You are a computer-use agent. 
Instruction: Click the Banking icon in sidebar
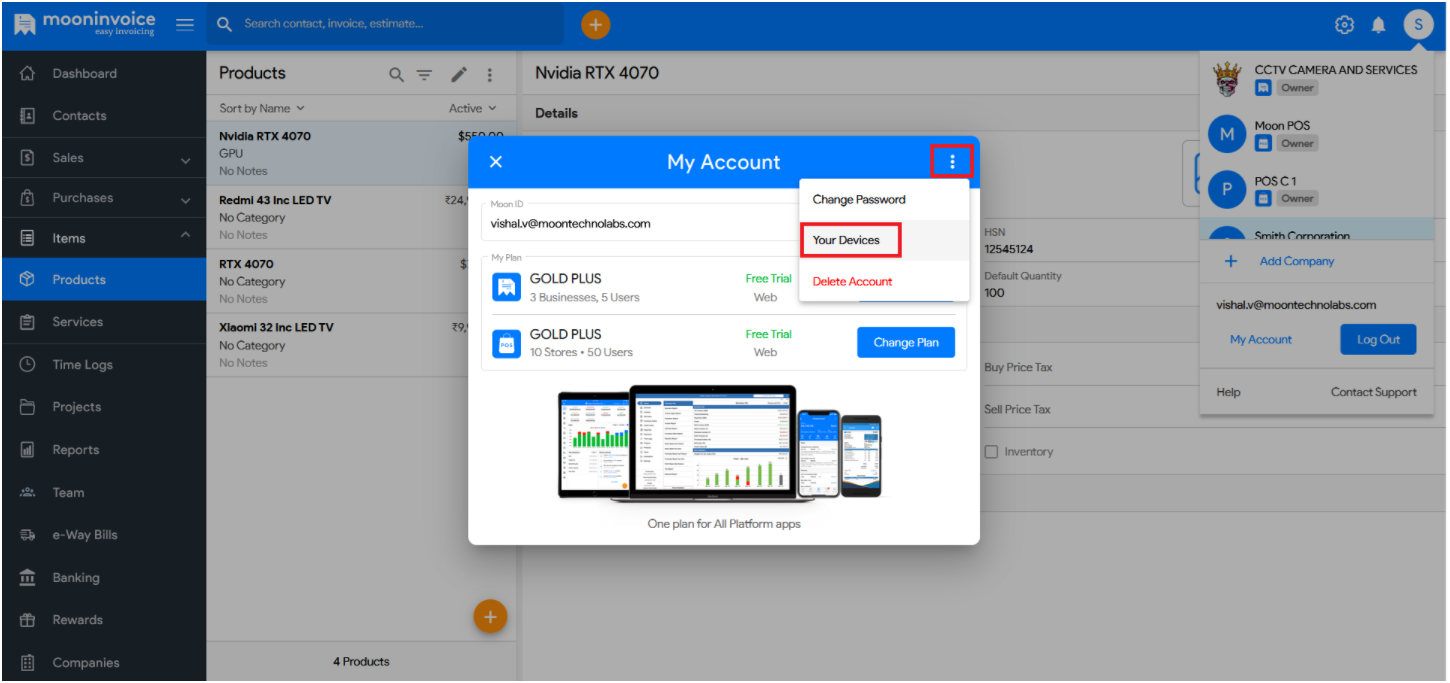[x=28, y=578]
